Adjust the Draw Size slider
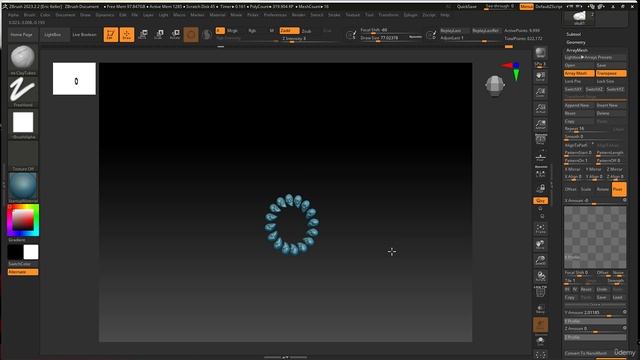Viewport: 640px width, 360px height. coord(390,38)
